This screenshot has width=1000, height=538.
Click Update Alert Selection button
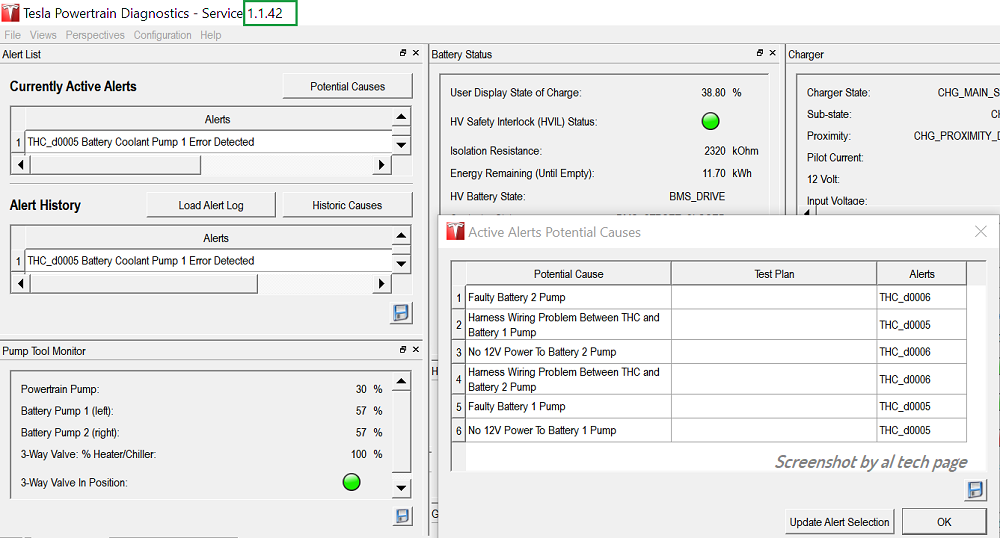[x=839, y=522]
